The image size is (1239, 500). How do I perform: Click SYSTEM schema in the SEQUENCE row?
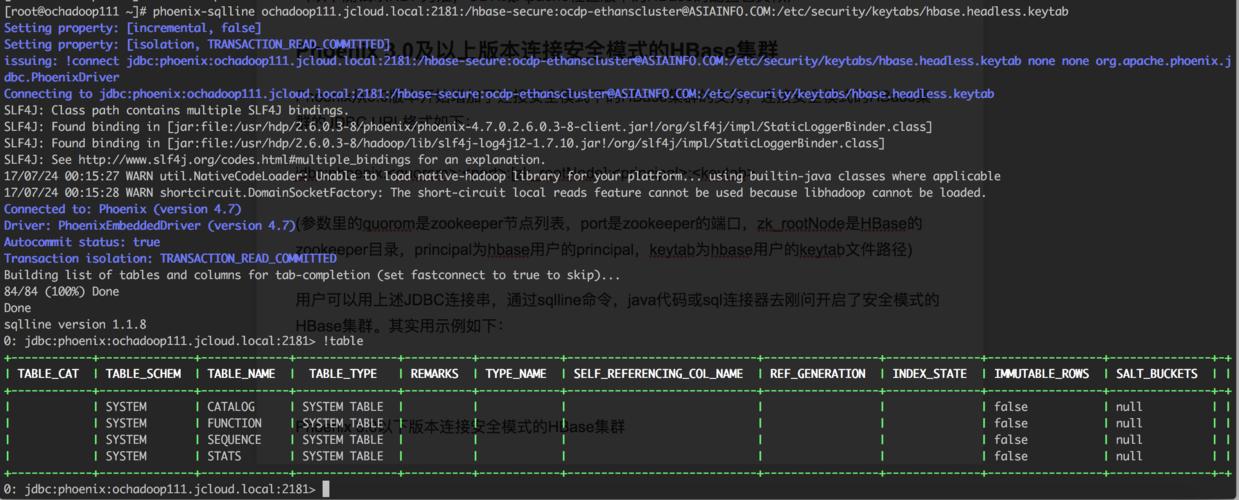click(x=126, y=439)
